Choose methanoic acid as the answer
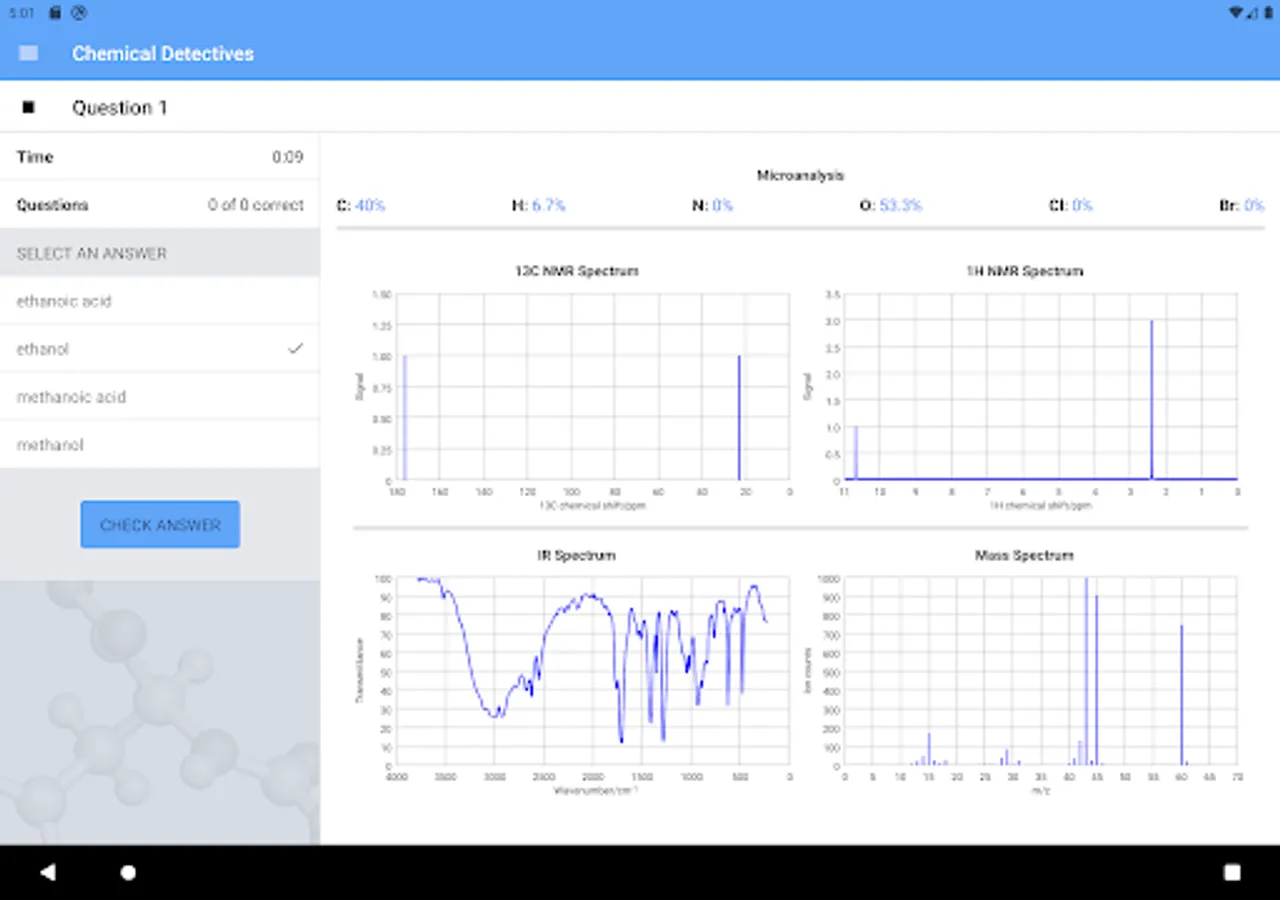This screenshot has height=900, width=1280. (x=160, y=397)
